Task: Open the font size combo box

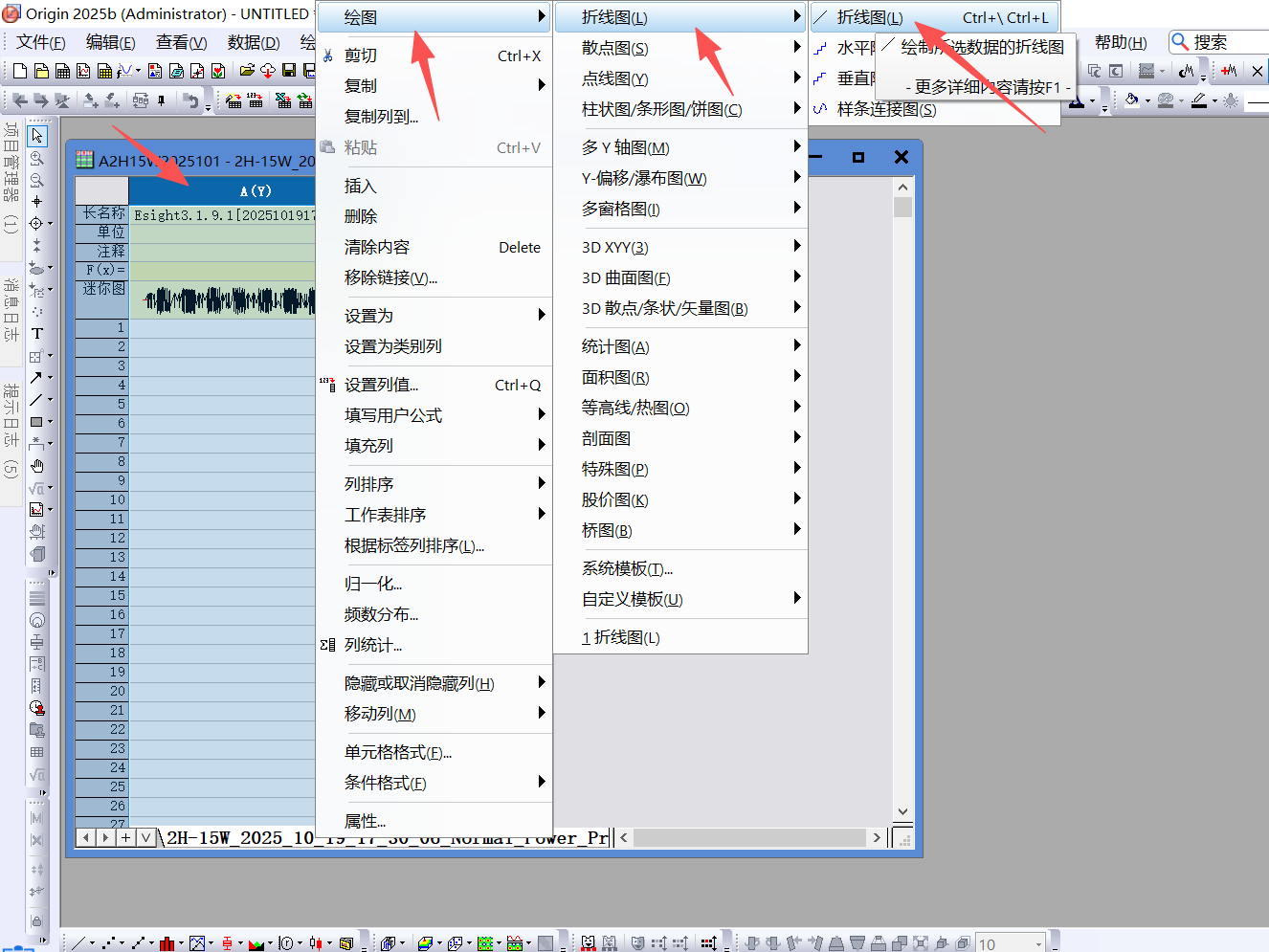Action: tap(1010, 943)
